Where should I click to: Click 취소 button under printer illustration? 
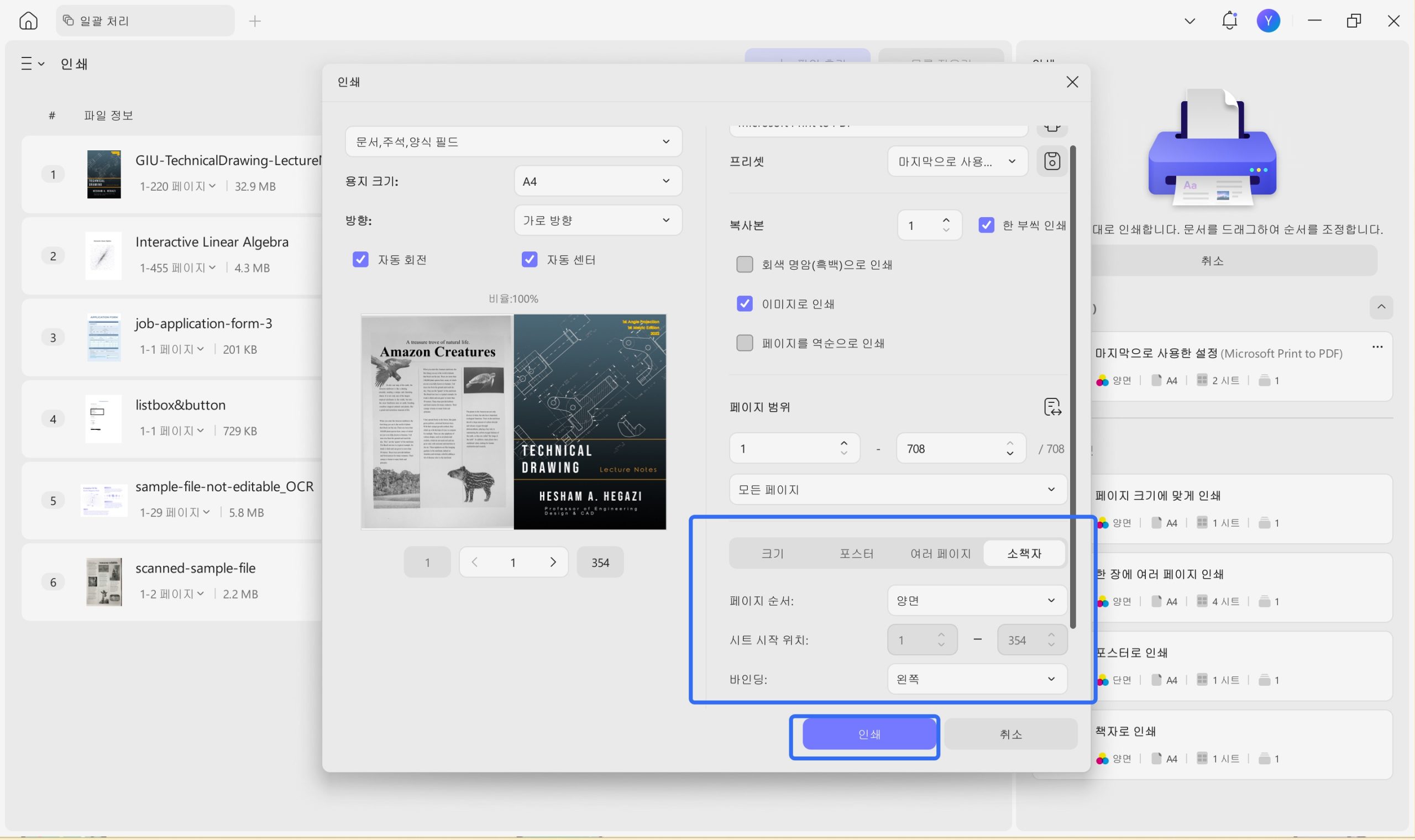1211,261
